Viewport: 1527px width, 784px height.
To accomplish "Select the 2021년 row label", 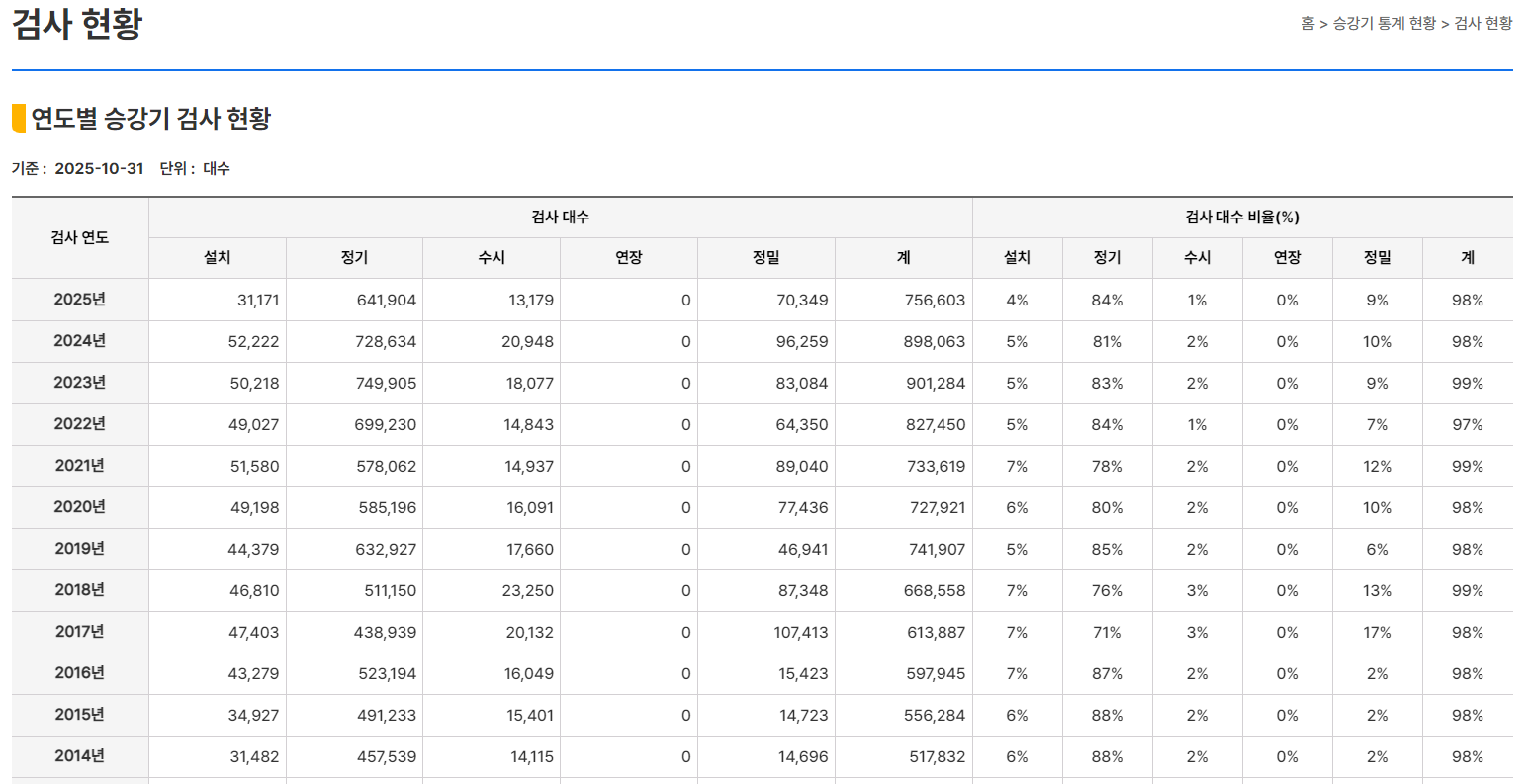I will (80, 466).
